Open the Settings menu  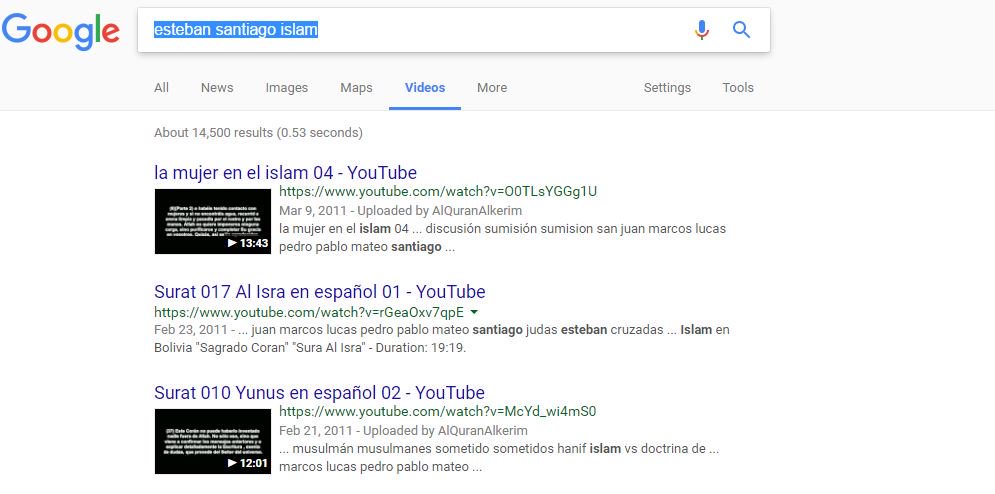667,88
